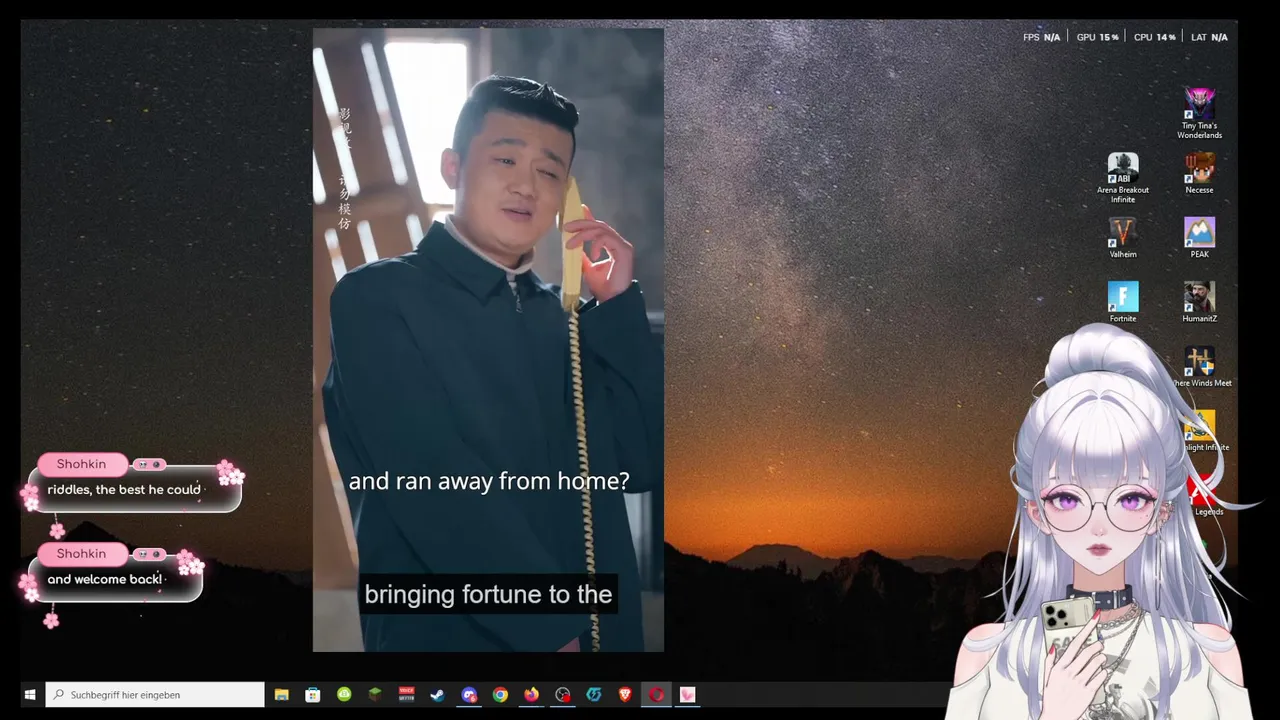1280x720 pixels.
Task: Click chat message 'riddles, the best he could'
Action: point(124,490)
